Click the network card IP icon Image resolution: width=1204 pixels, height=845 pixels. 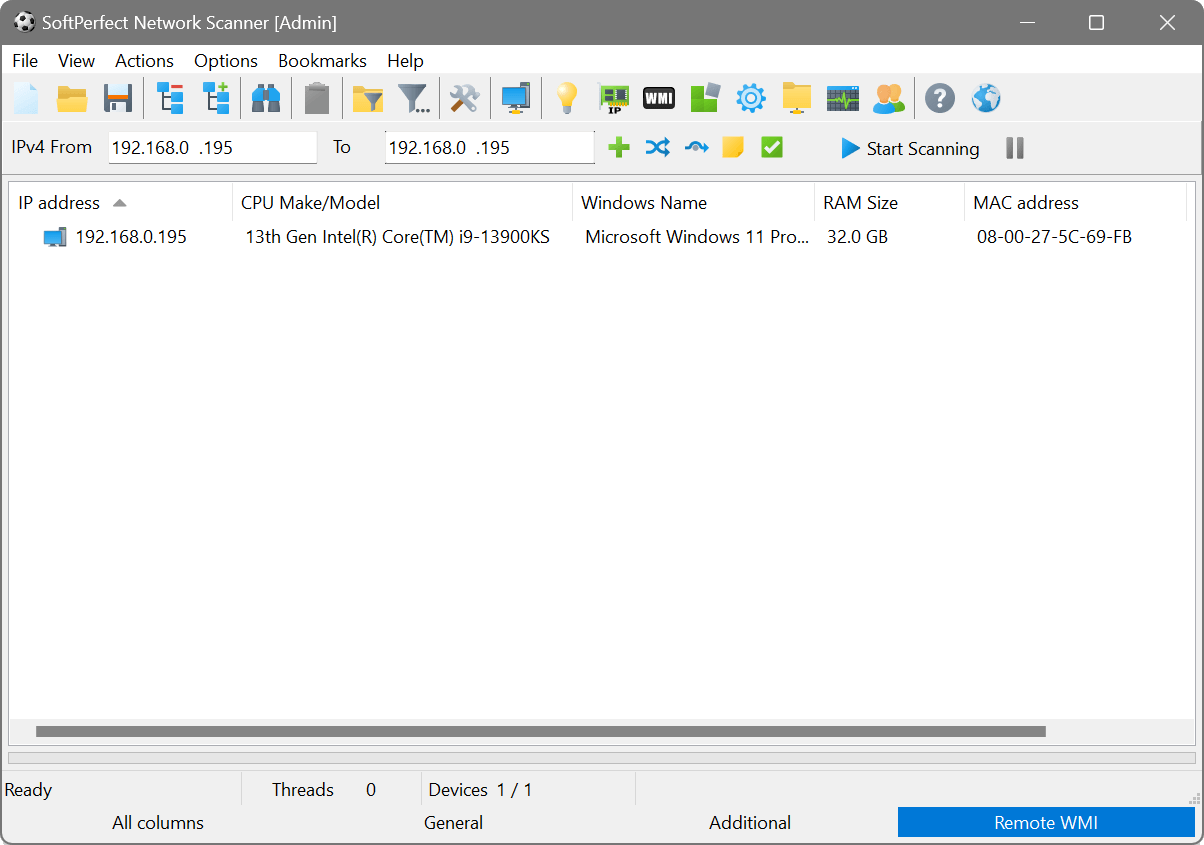(x=613, y=98)
